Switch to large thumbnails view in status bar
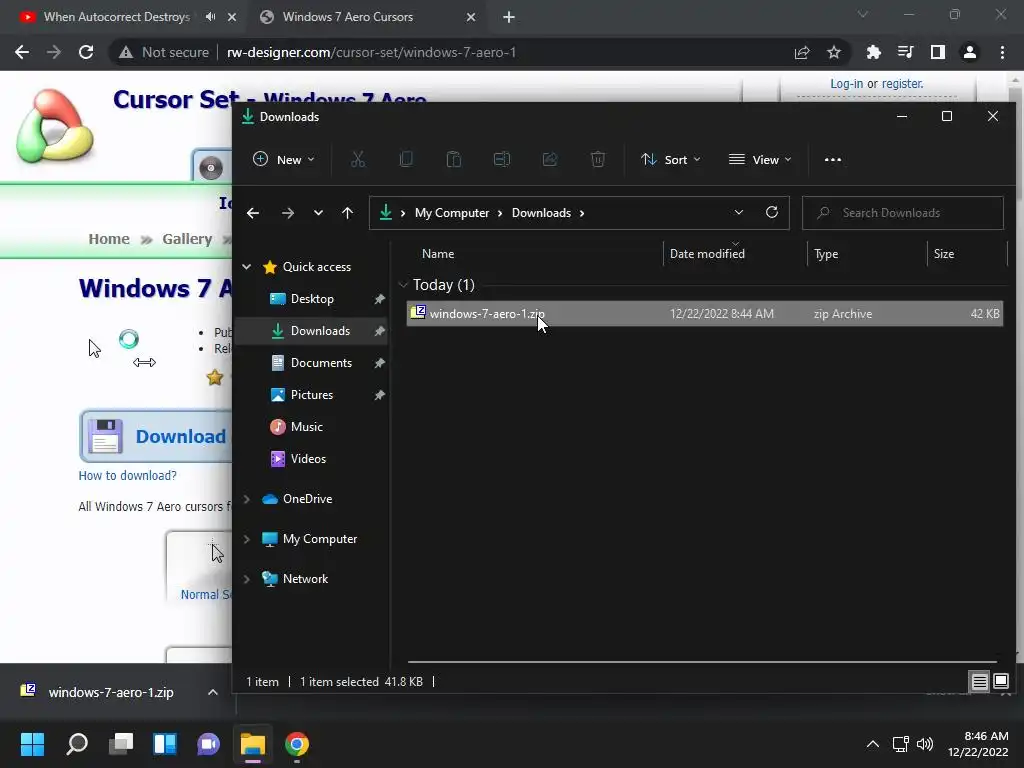Viewport: 1024px width, 768px height. click(x=1000, y=682)
